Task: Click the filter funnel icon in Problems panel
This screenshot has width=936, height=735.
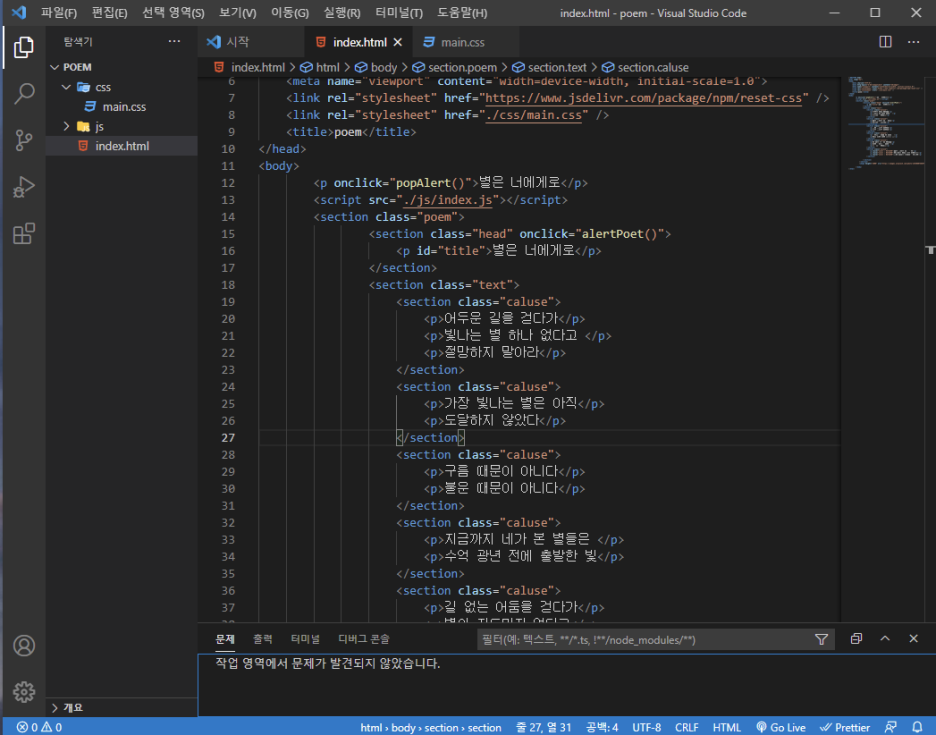Action: [821, 639]
